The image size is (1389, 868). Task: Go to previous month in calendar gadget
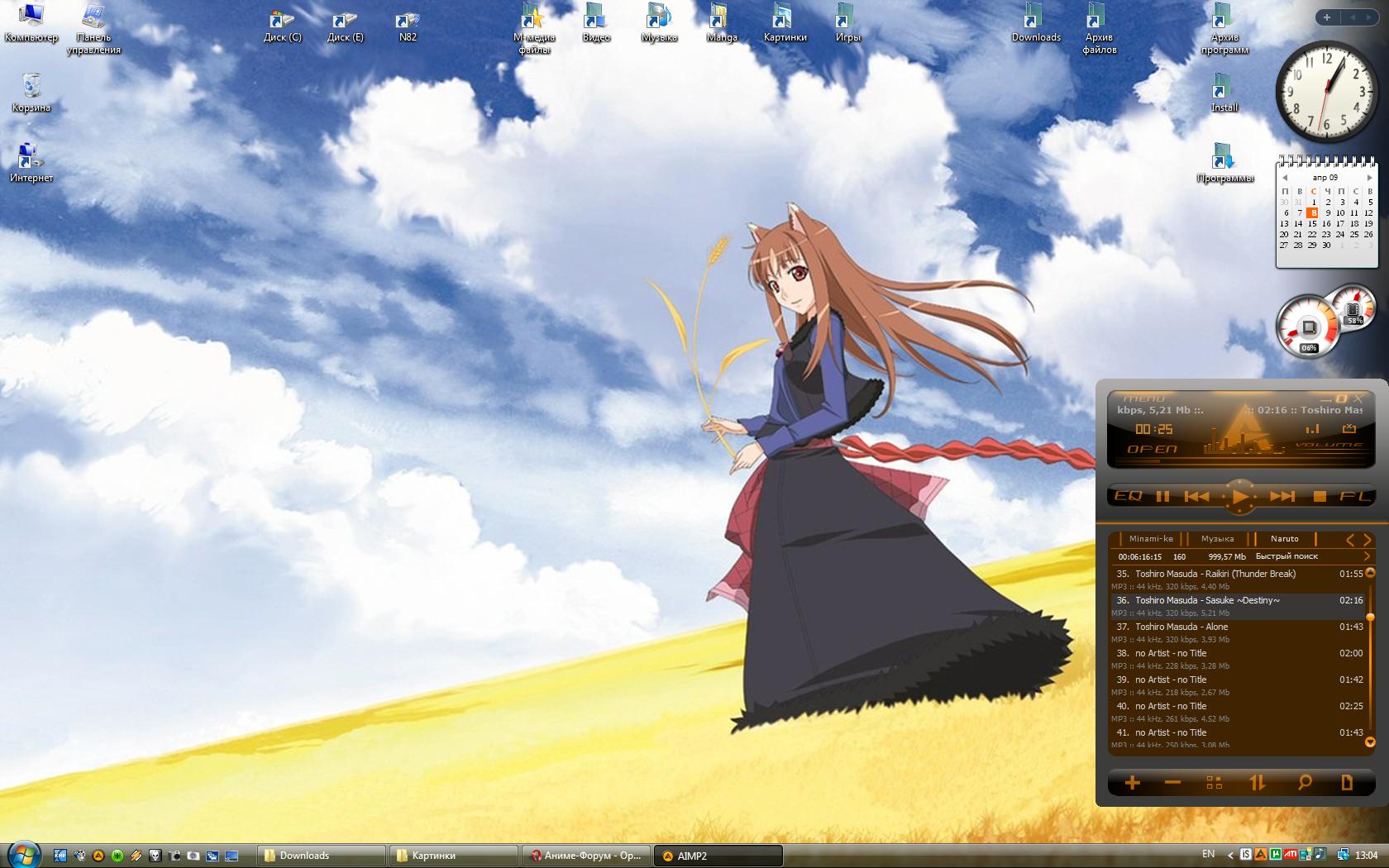1285,178
